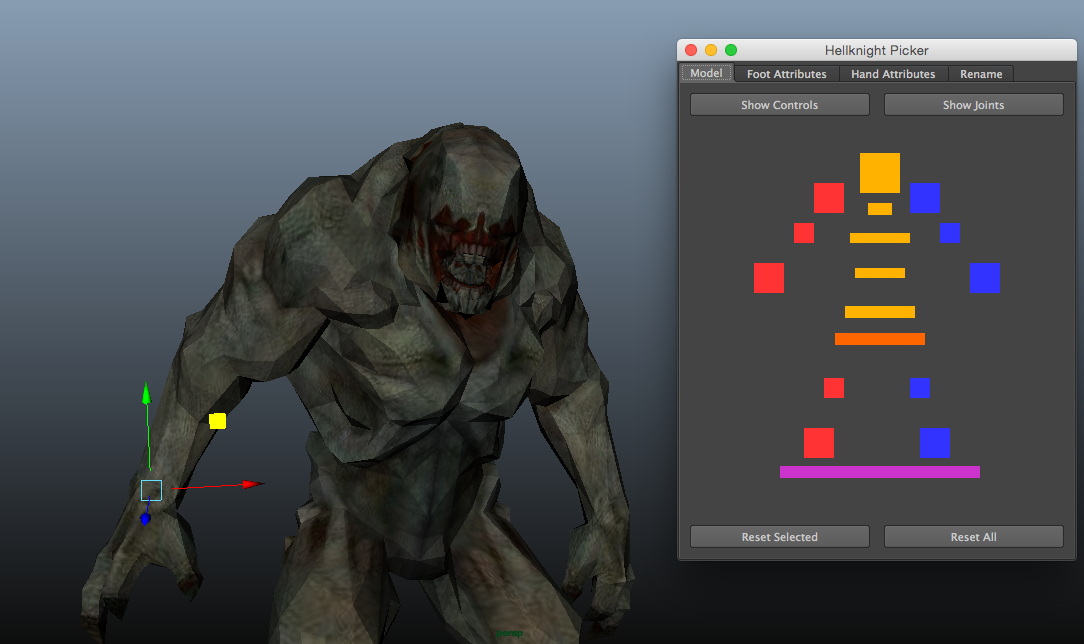Select the large yellow head square in picker
Viewport: 1084px width, 644px height.
click(x=879, y=173)
